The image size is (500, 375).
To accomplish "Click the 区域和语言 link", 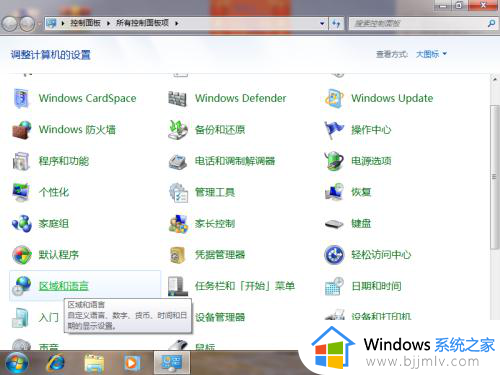I will pos(63,286).
